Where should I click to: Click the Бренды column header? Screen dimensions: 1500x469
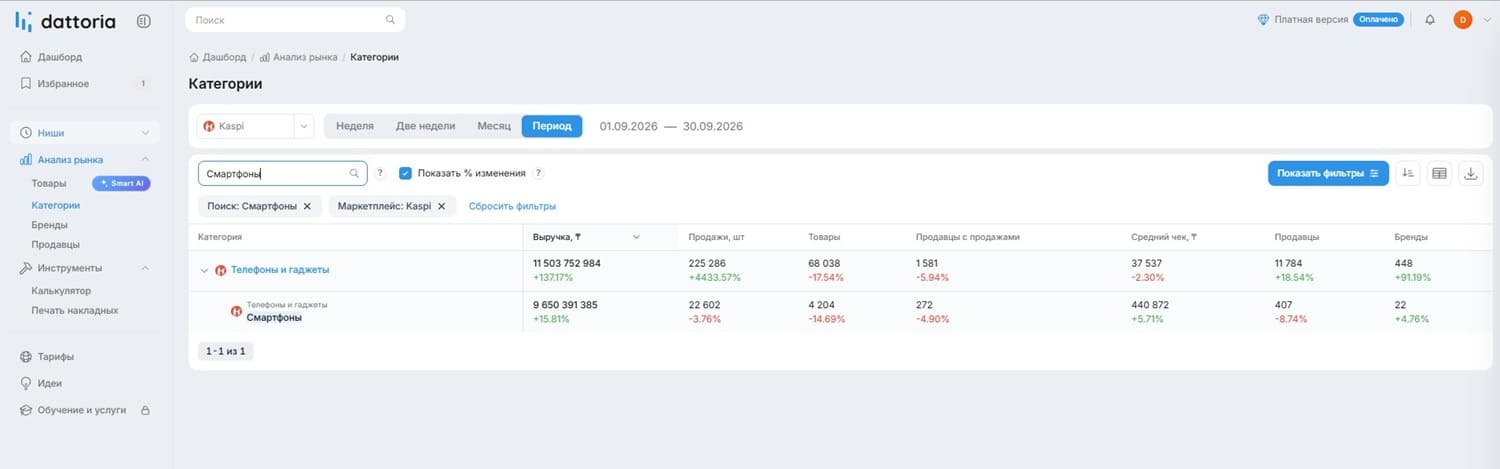click(1411, 237)
